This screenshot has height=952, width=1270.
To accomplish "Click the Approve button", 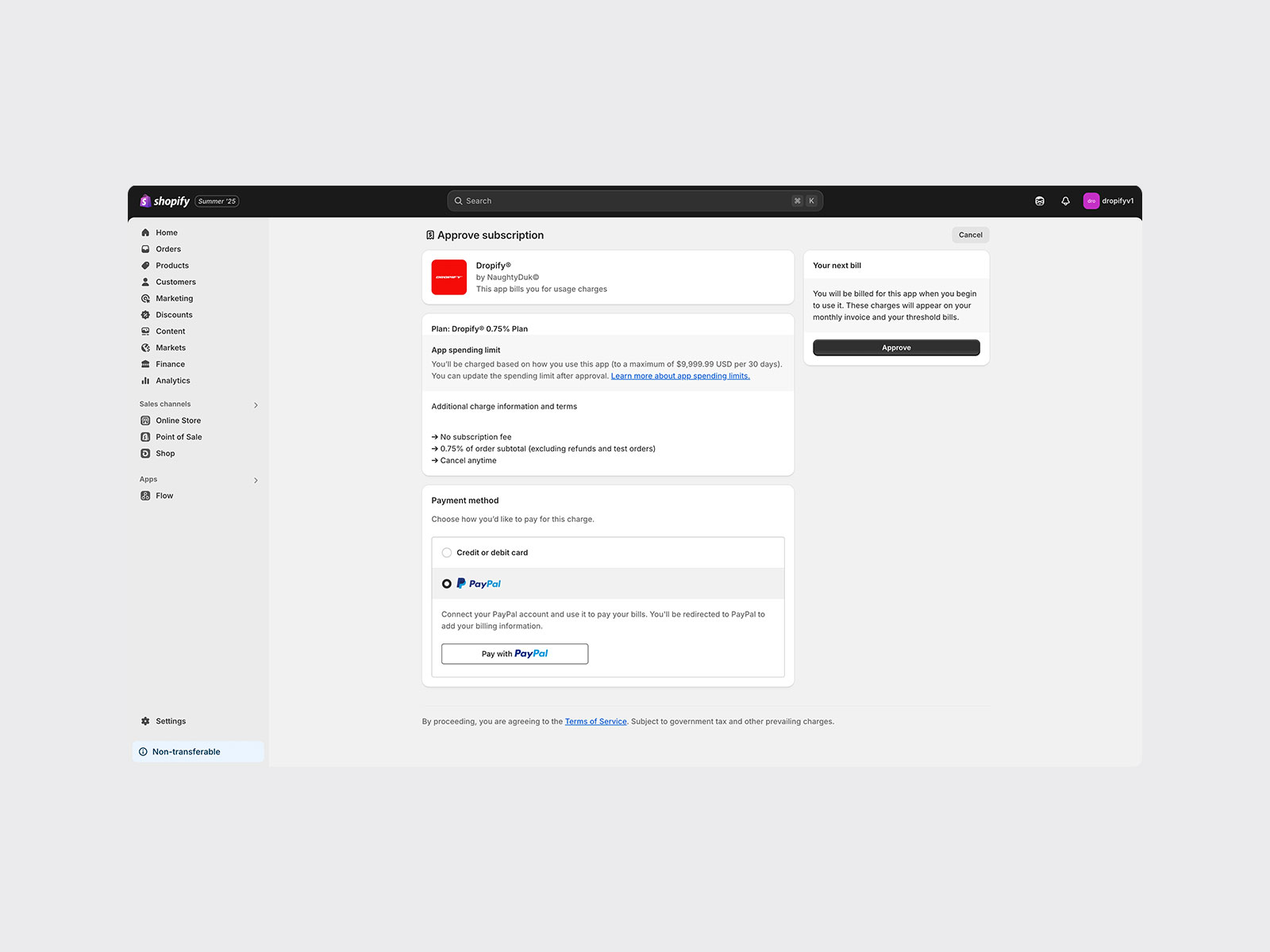I will (896, 347).
